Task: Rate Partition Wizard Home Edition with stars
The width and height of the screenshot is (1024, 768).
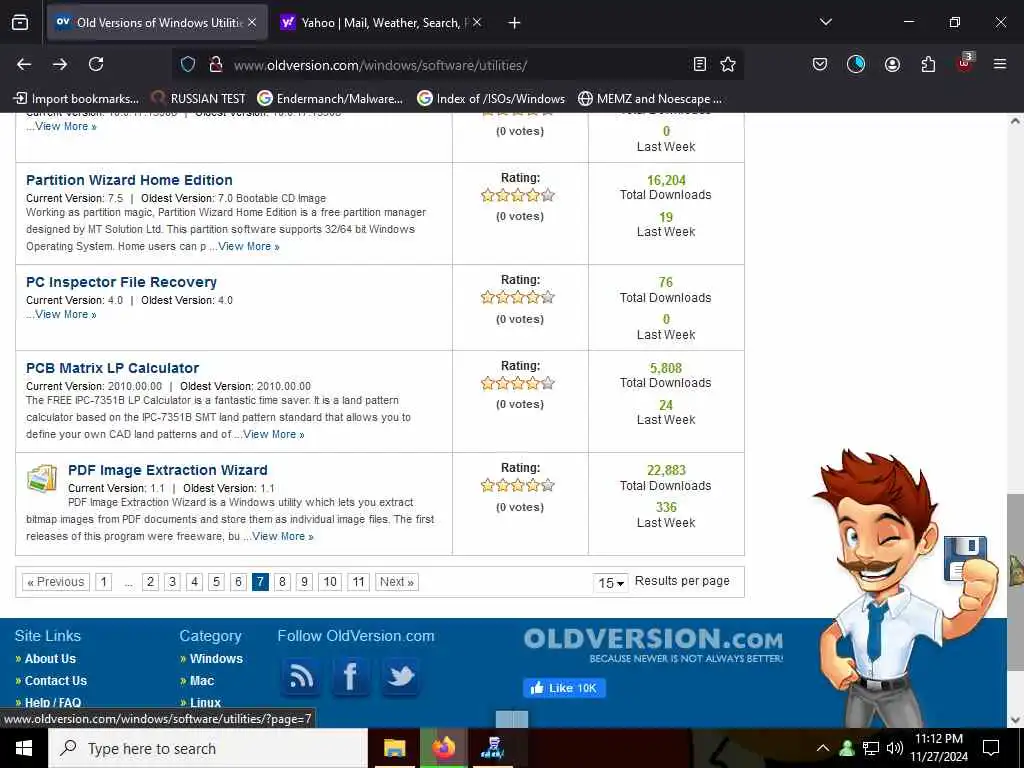Action: (x=518, y=195)
